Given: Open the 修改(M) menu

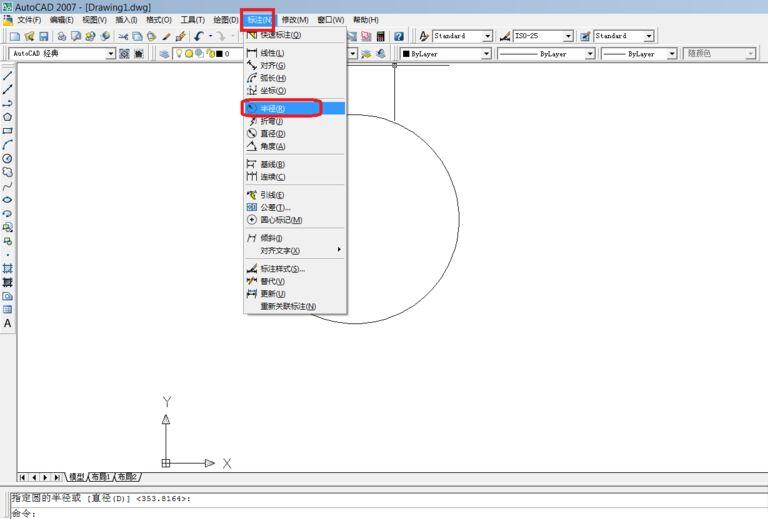Looking at the screenshot, I should (x=294, y=20).
